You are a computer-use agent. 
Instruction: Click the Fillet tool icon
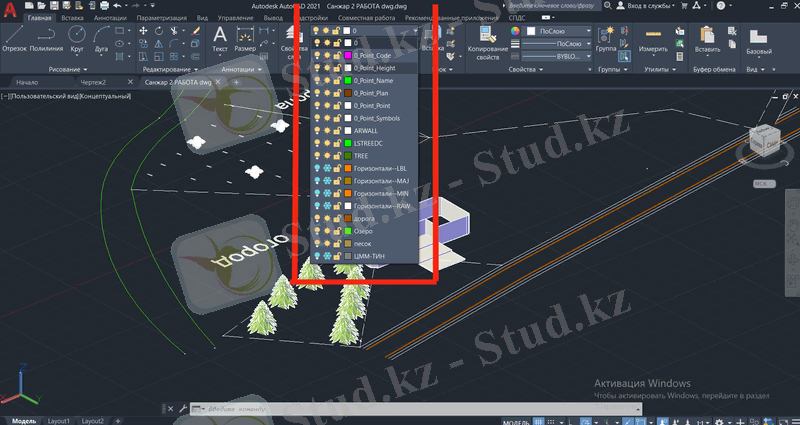[174, 44]
